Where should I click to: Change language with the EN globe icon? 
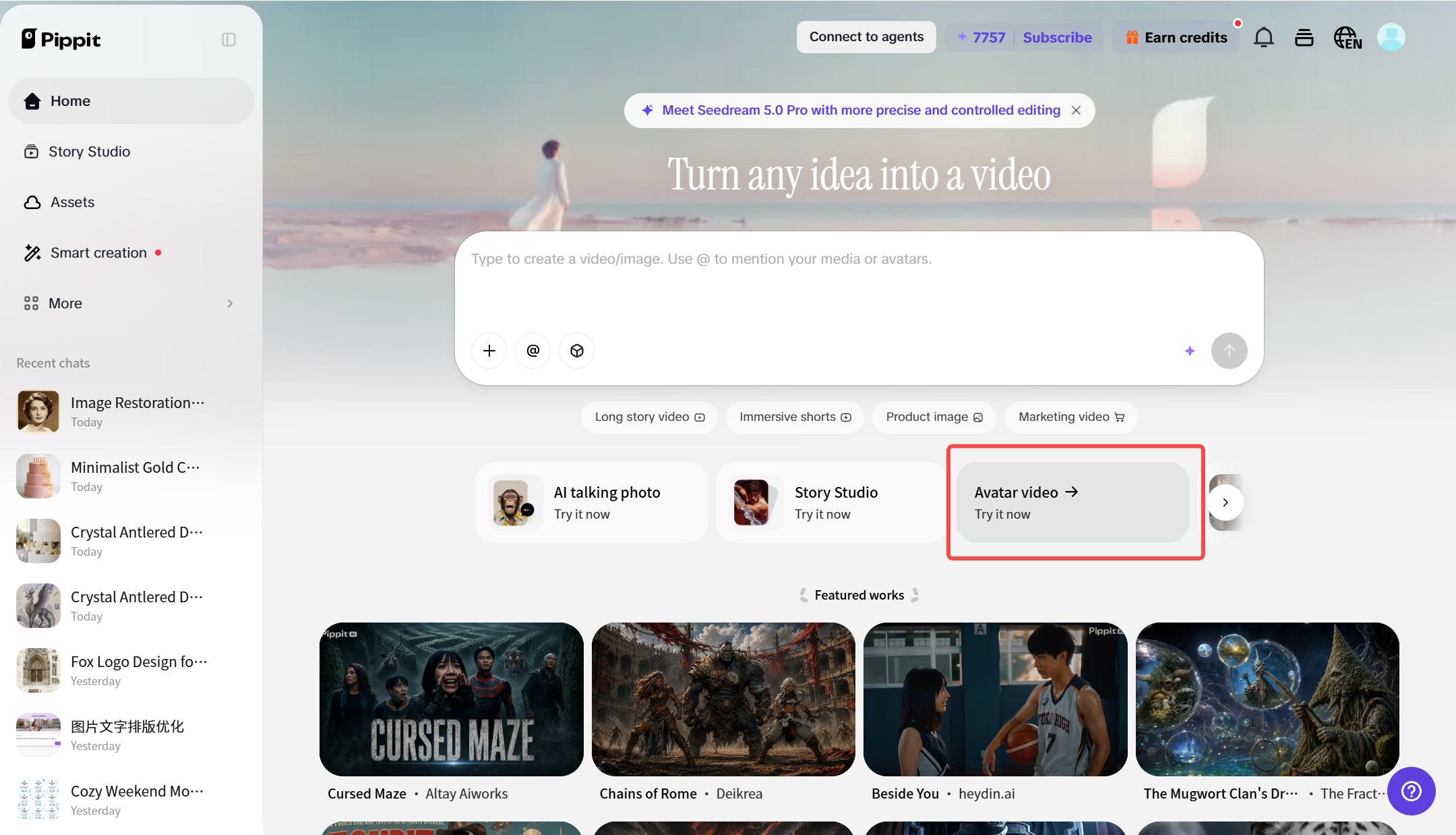[1347, 37]
